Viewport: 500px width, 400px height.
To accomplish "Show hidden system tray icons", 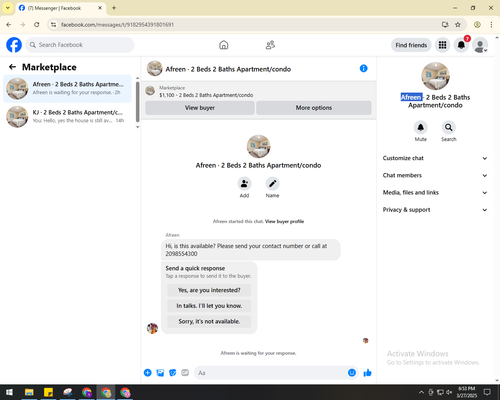I will (x=421, y=392).
